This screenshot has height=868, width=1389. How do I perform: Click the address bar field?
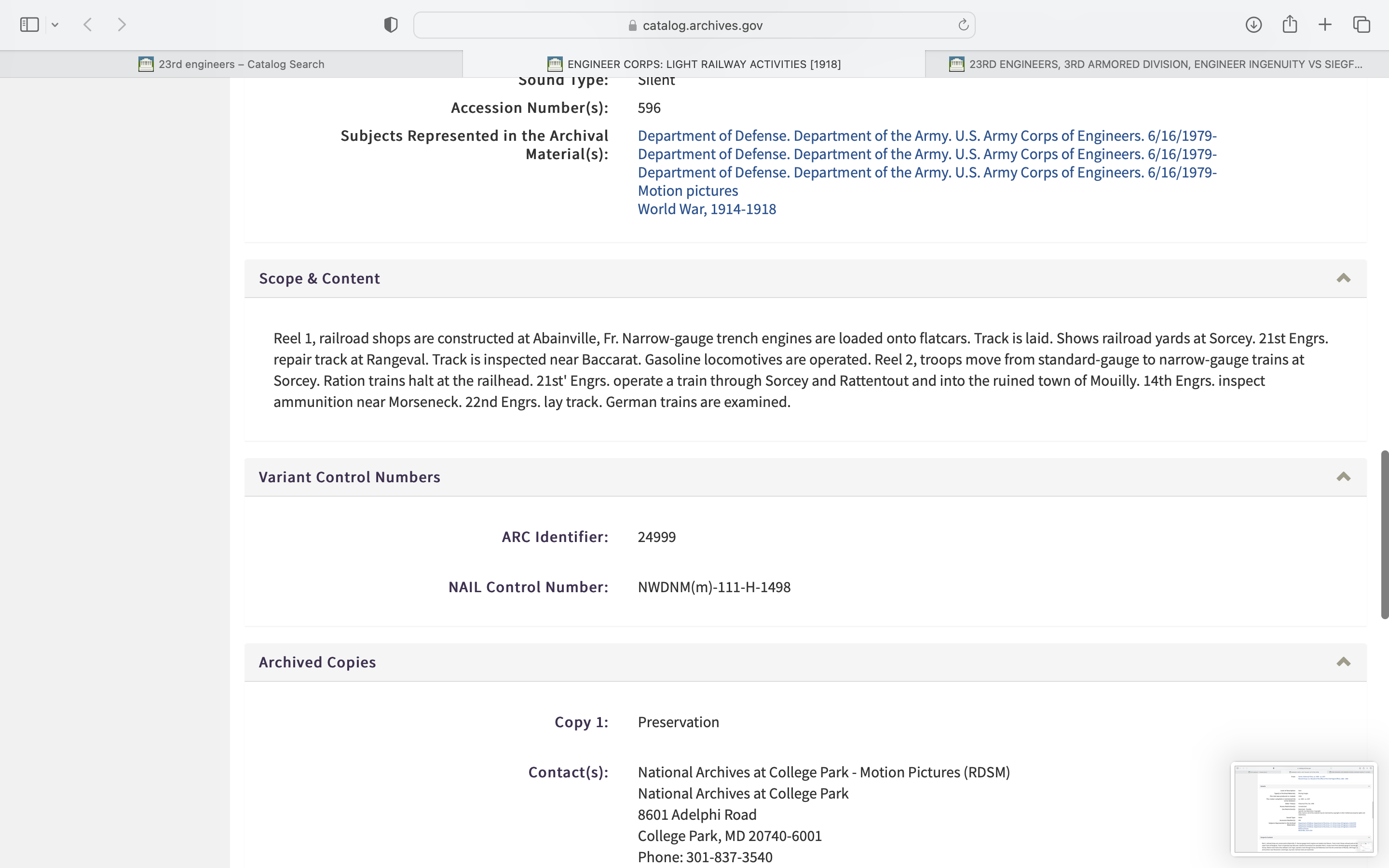tap(694, 25)
